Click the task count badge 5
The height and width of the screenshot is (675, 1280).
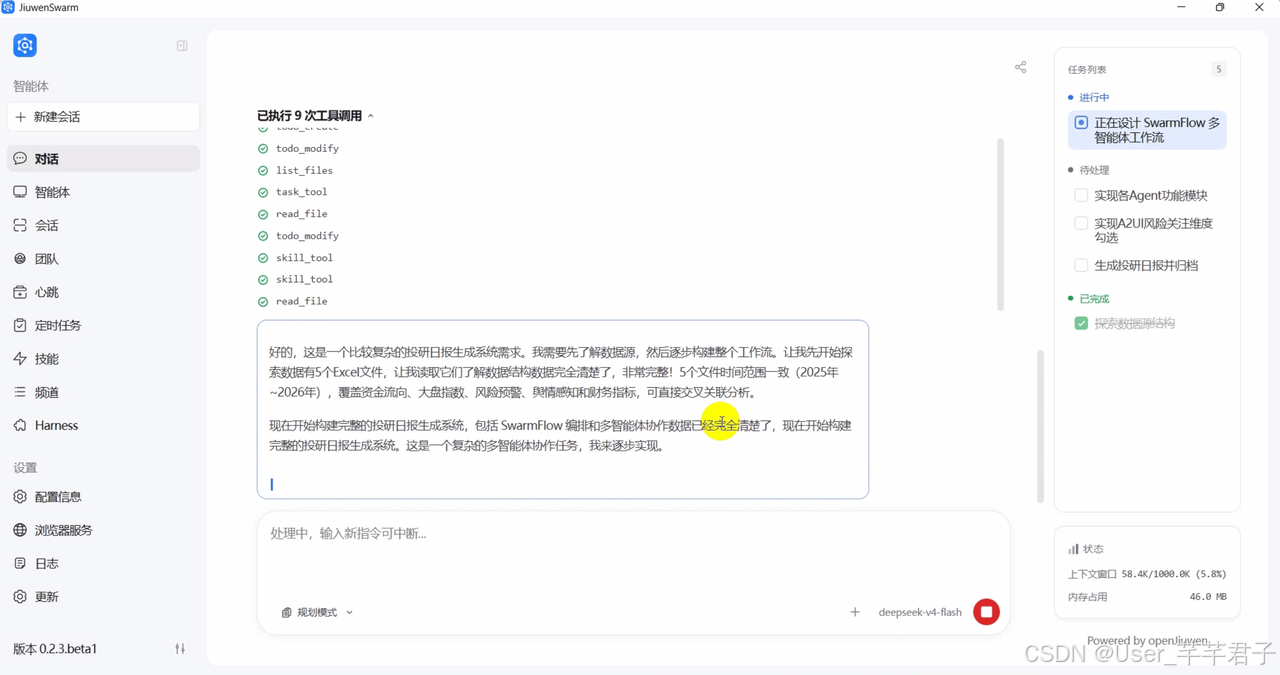pyautogui.click(x=1218, y=69)
